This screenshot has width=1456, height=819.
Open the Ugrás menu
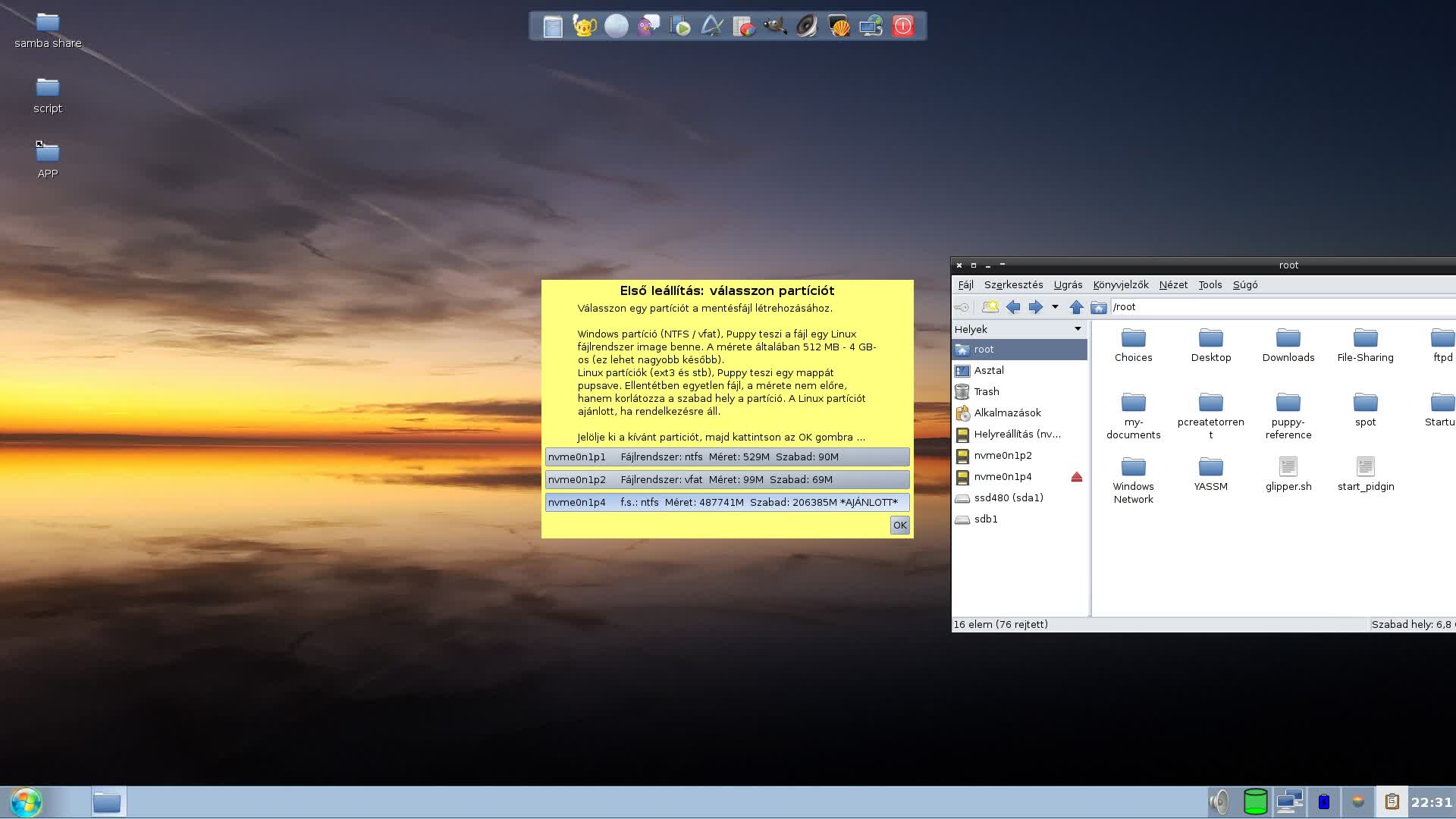point(1068,285)
